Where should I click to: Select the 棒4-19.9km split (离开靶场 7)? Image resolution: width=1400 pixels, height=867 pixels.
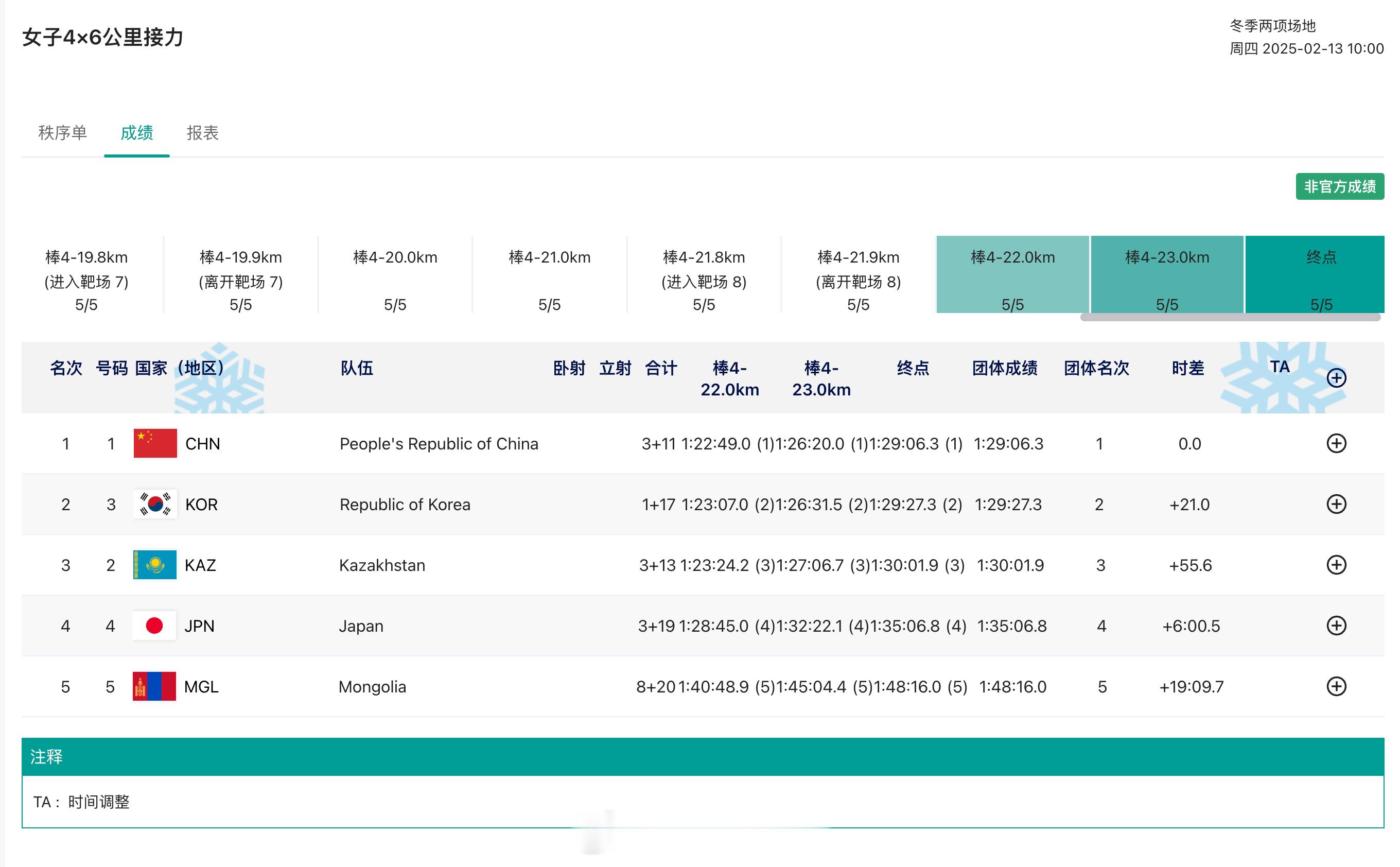click(241, 274)
